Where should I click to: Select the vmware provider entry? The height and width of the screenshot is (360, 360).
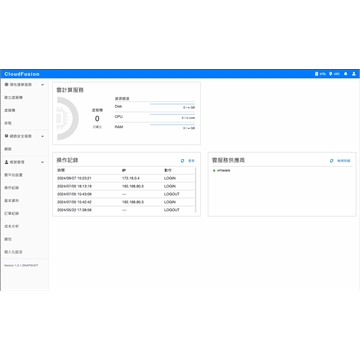[x=223, y=171]
